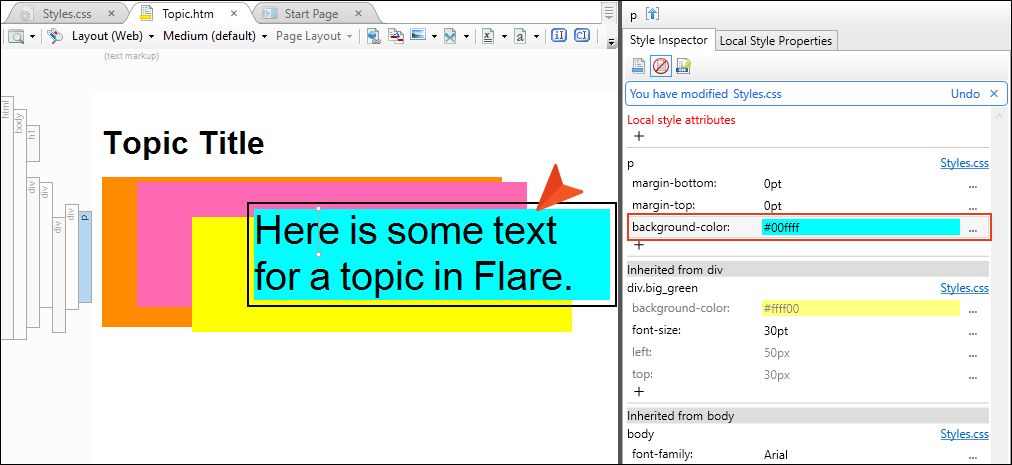Image resolution: width=1012 pixels, height=465 pixels.
Task: Toggle the 'CI' toolbar button
Action: pyautogui.click(x=582, y=36)
